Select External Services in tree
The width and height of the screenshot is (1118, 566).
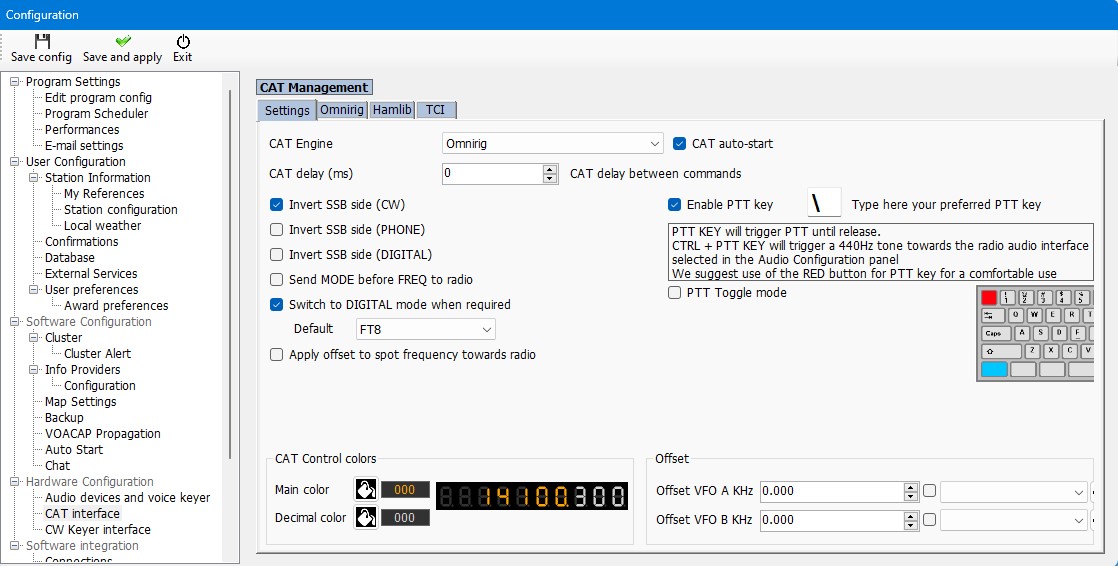point(91,274)
